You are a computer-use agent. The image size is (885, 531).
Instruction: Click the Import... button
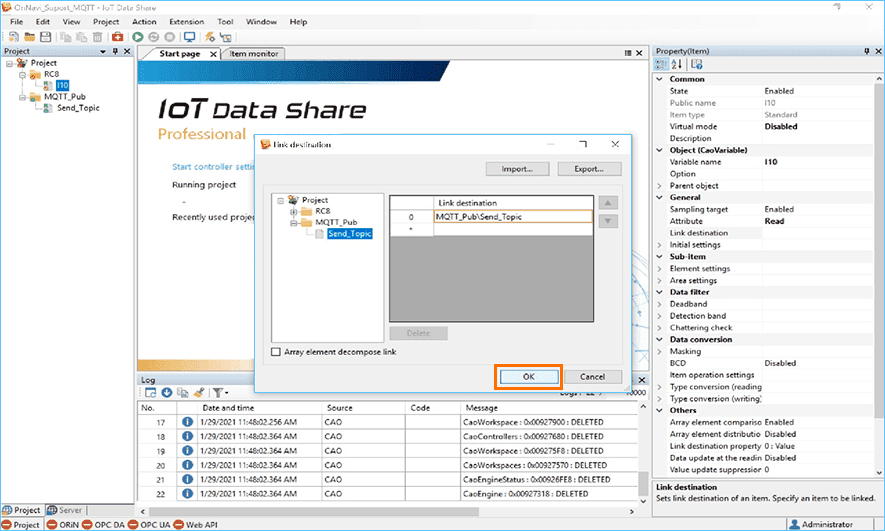pyautogui.click(x=517, y=169)
